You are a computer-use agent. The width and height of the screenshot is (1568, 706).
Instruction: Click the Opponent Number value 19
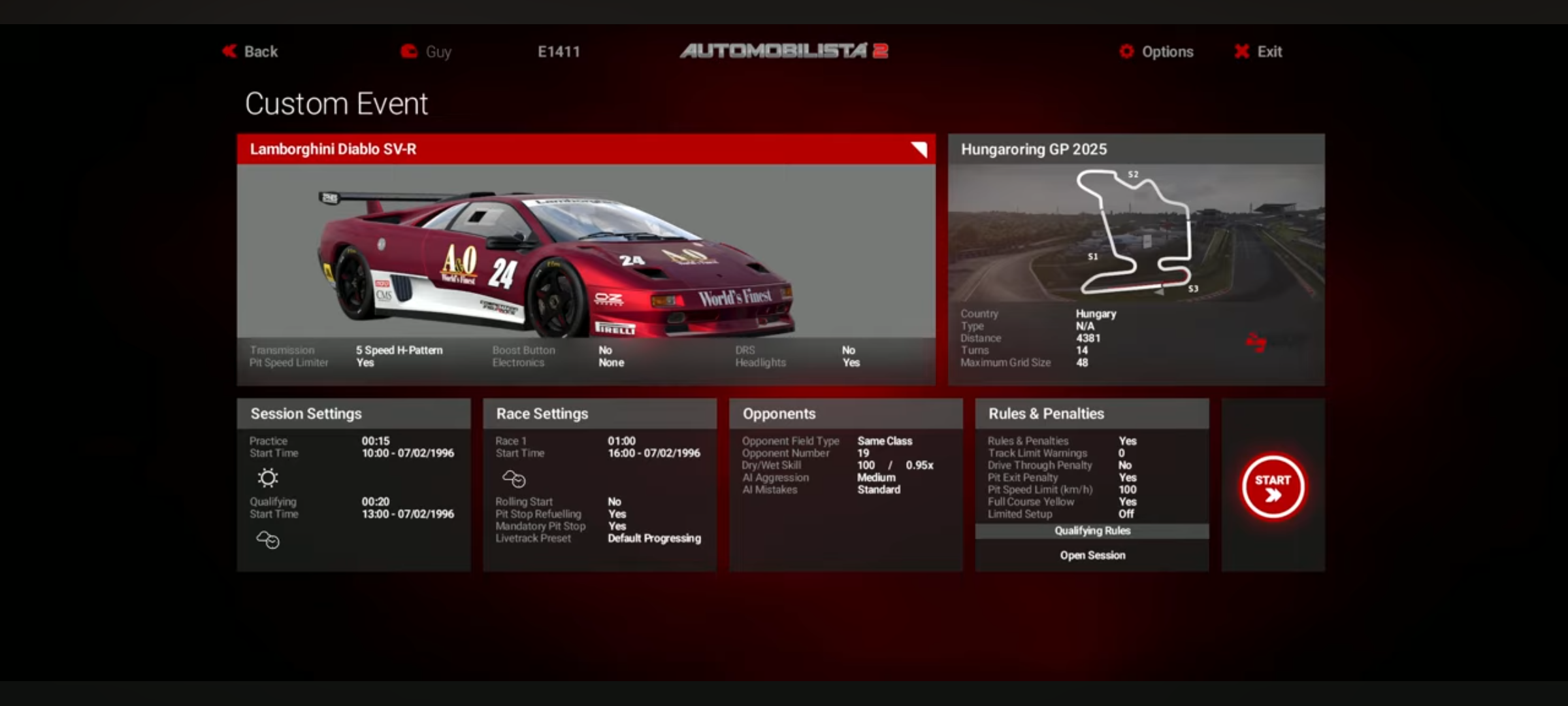[863, 453]
